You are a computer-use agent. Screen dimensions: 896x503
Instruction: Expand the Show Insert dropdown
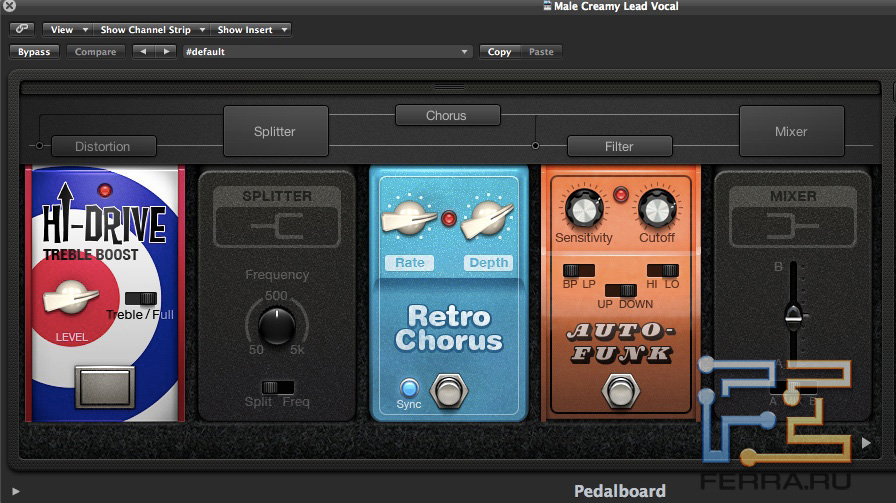point(252,30)
